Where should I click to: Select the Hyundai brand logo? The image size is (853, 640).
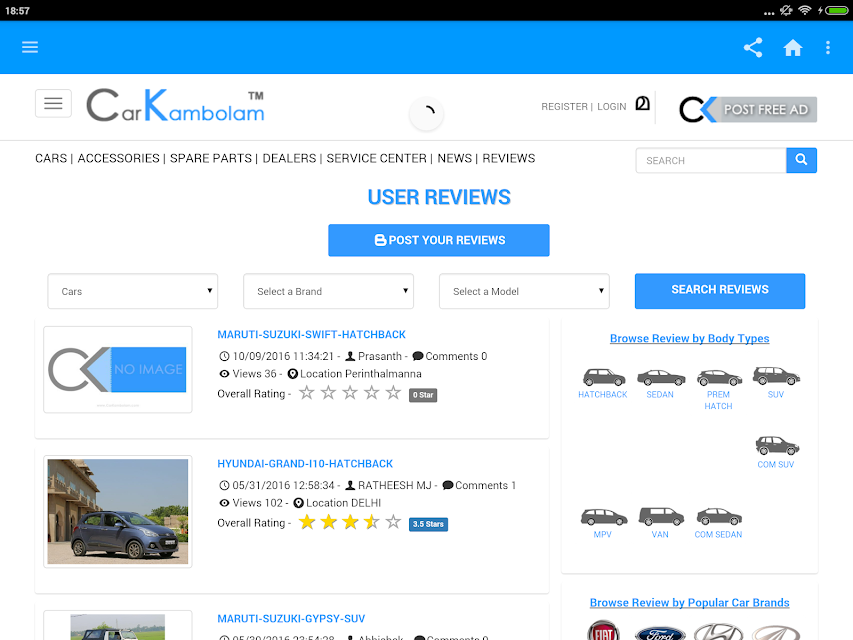(718, 632)
